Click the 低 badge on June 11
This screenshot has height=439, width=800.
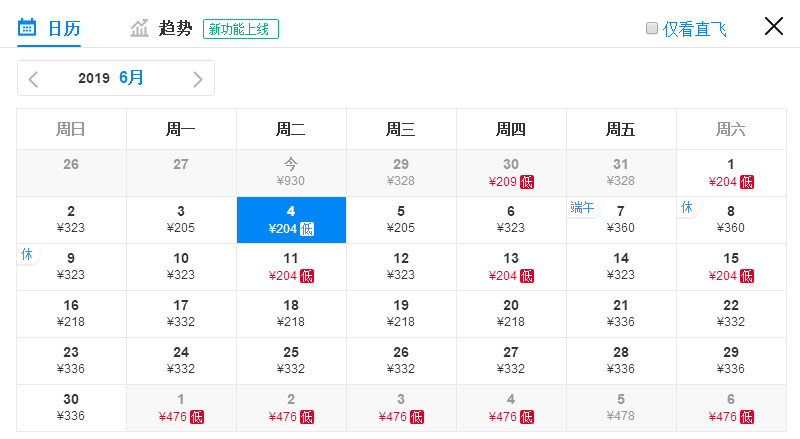307,276
